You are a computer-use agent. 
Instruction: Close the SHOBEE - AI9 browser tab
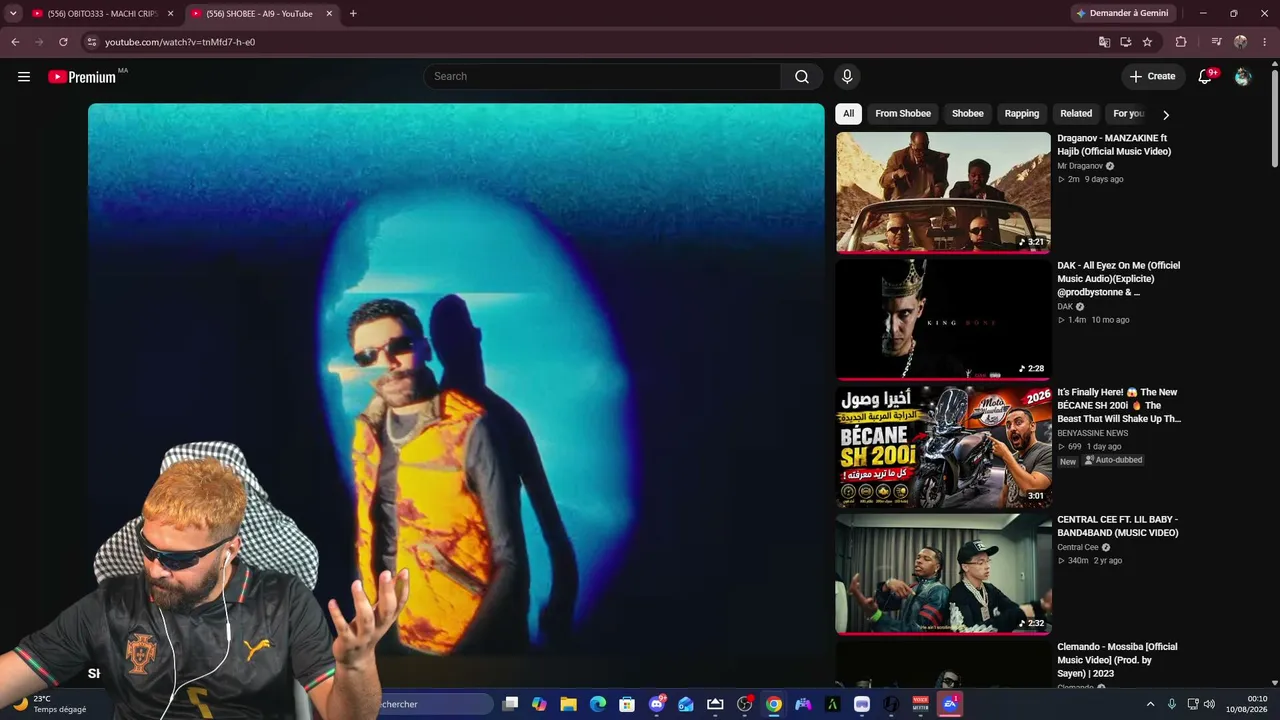[329, 14]
